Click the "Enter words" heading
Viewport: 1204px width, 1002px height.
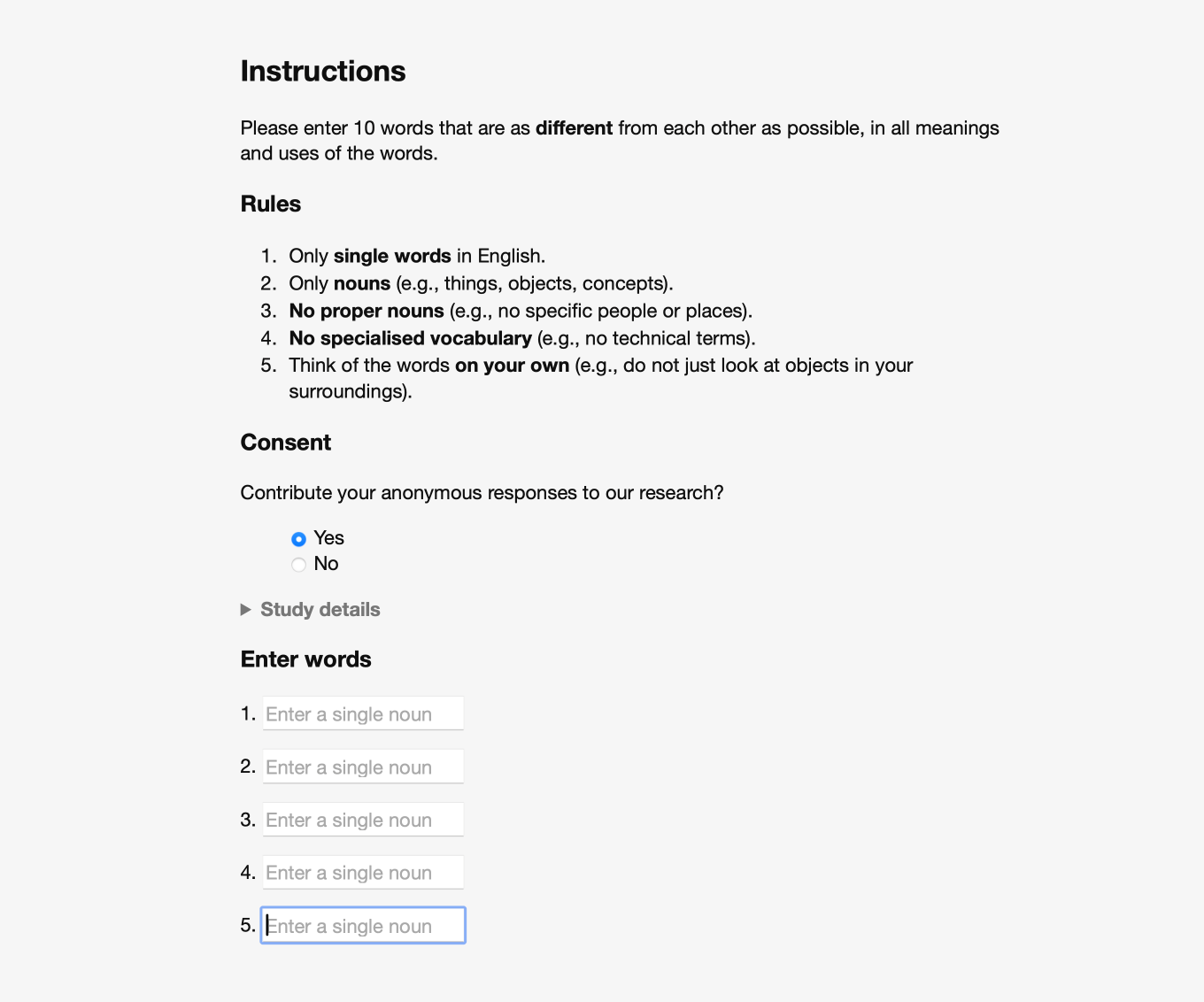[306, 659]
